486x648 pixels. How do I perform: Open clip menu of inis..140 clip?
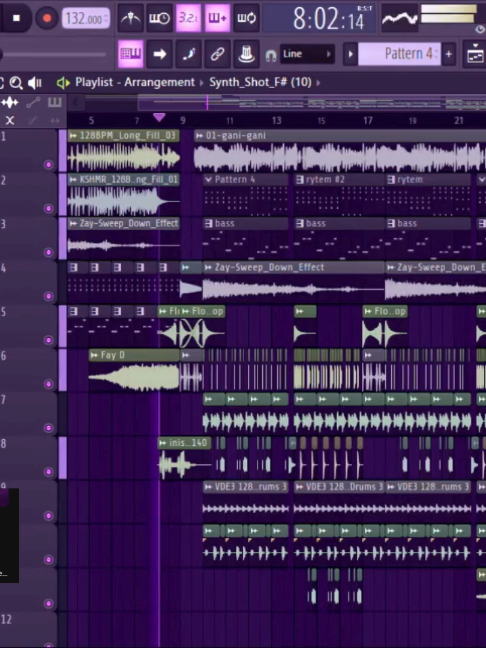coord(163,443)
